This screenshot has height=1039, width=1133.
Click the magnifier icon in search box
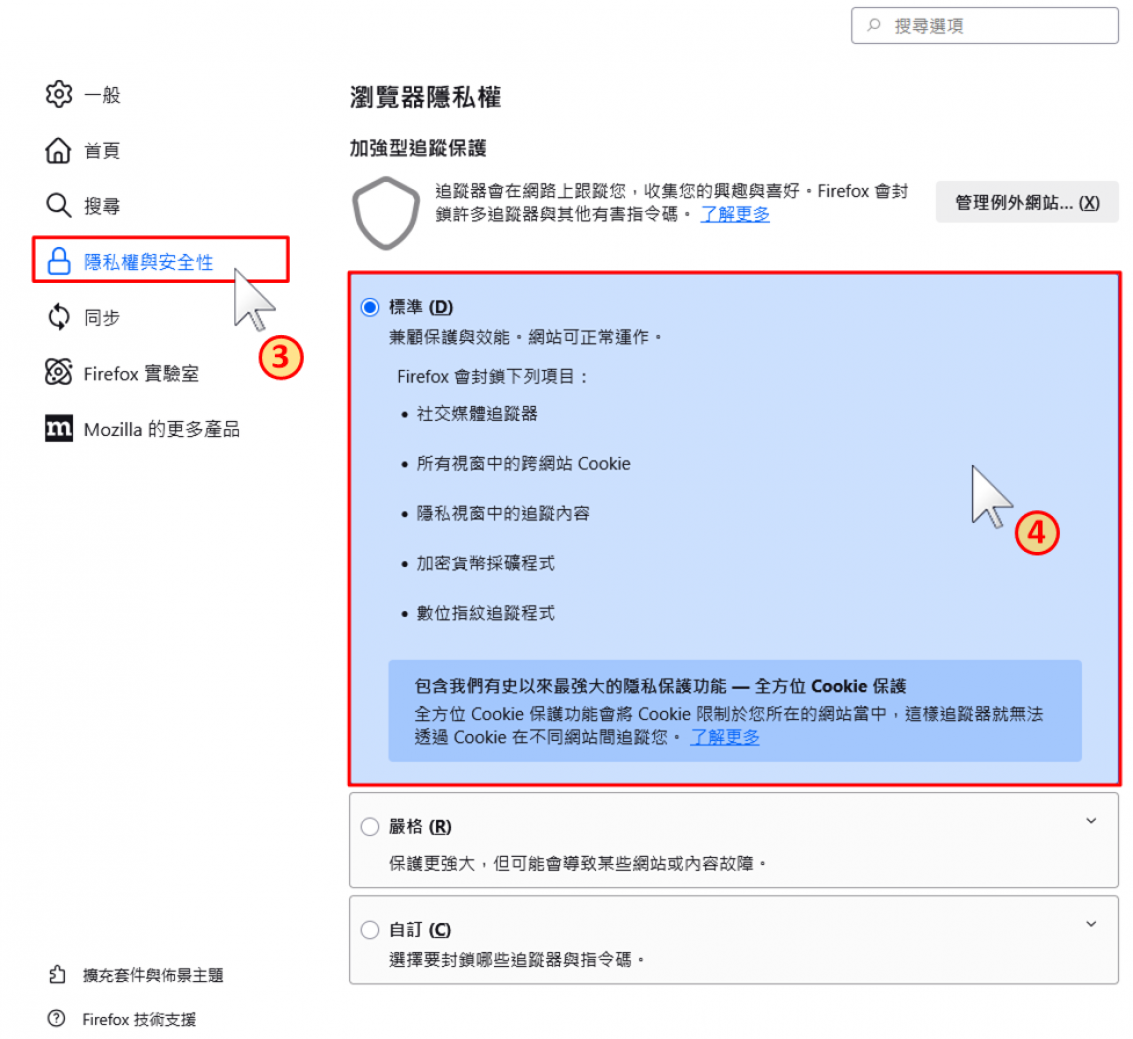(874, 25)
